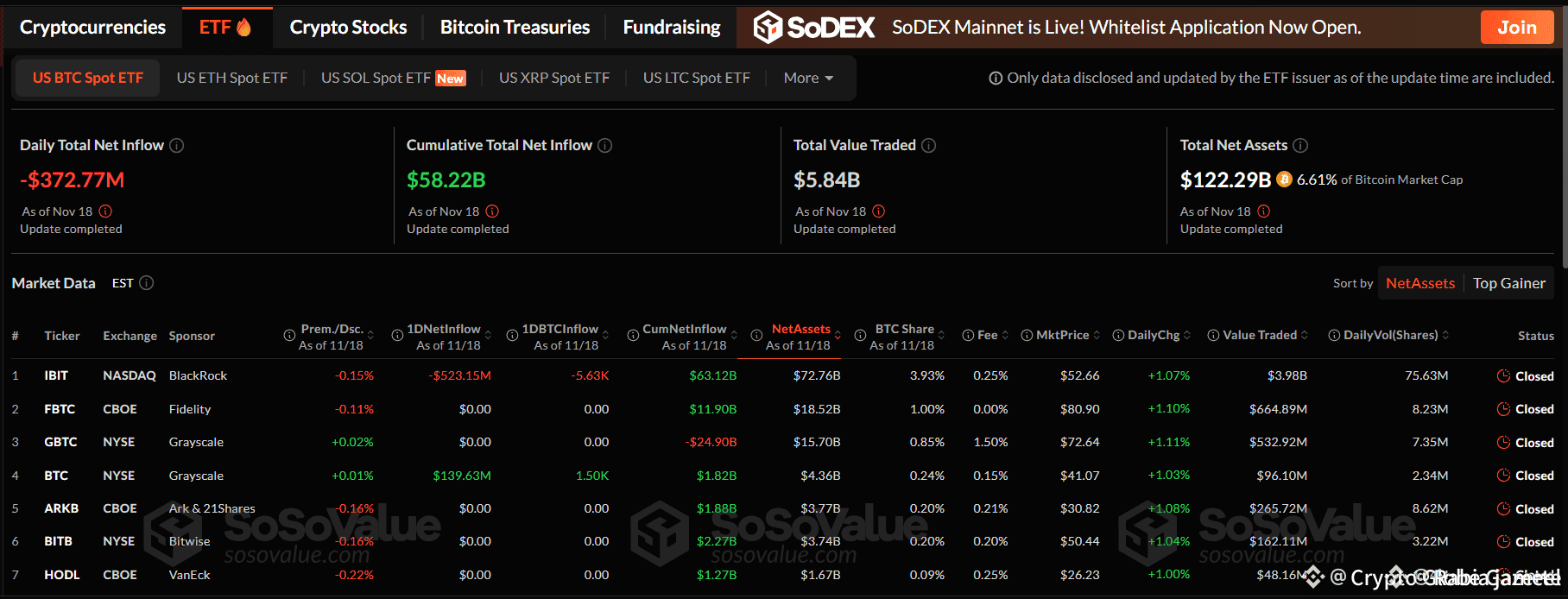The image size is (1568, 599).
Task: Click the Bitcoin coin icon near $122.29B
Action: click(x=1285, y=180)
